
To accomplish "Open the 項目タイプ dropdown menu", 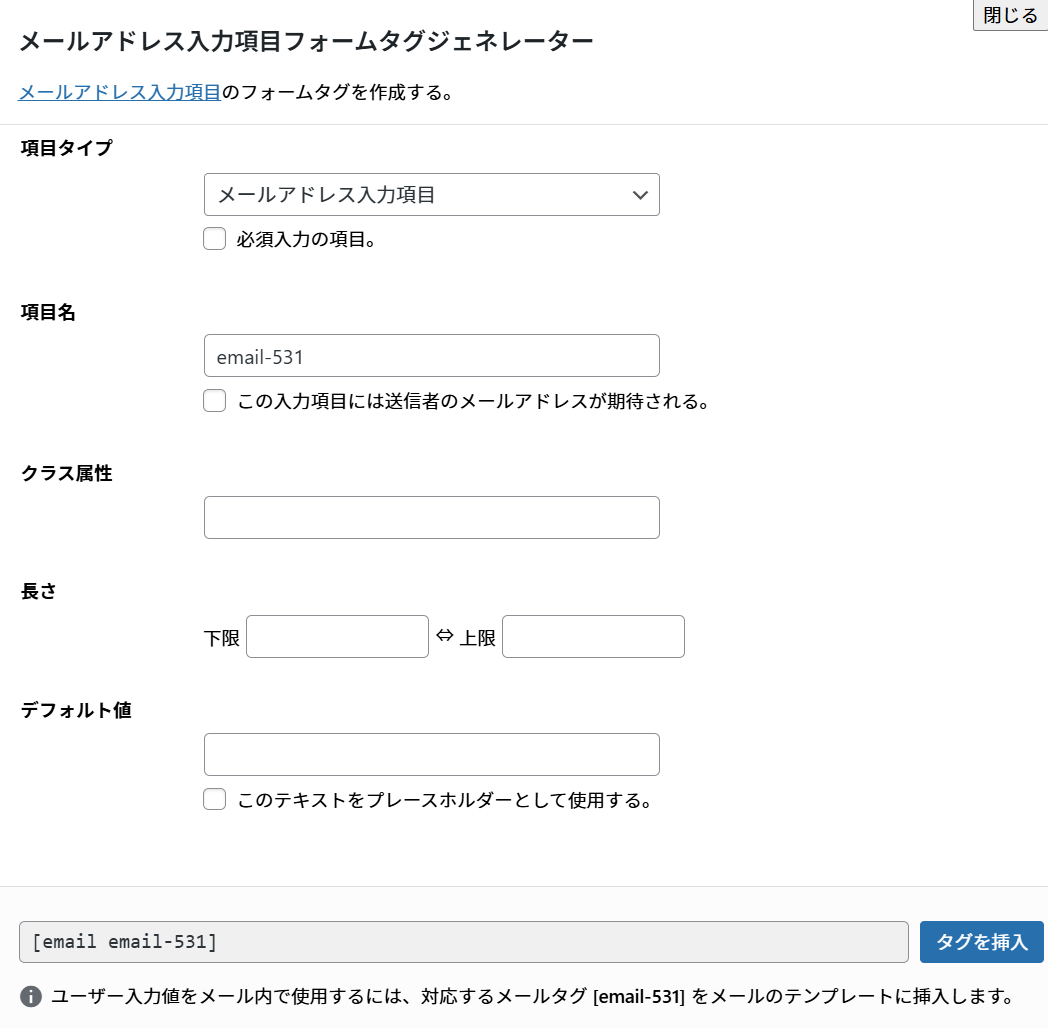I will click(x=431, y=195).
